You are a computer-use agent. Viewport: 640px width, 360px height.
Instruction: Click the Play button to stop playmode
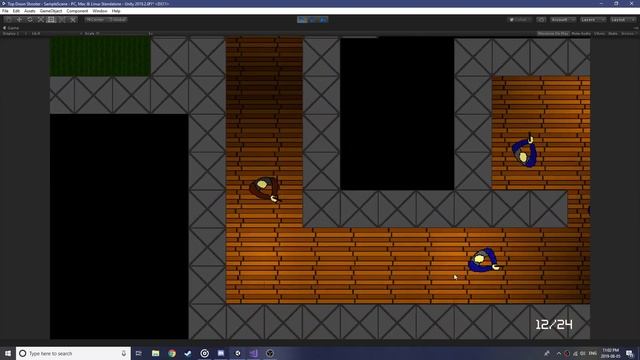pyautogui.click(x=302, y=20)
